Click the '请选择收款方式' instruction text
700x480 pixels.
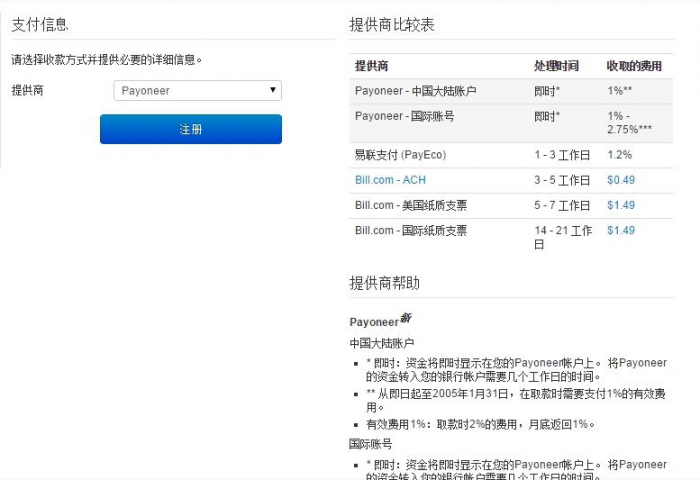point(106,60)
